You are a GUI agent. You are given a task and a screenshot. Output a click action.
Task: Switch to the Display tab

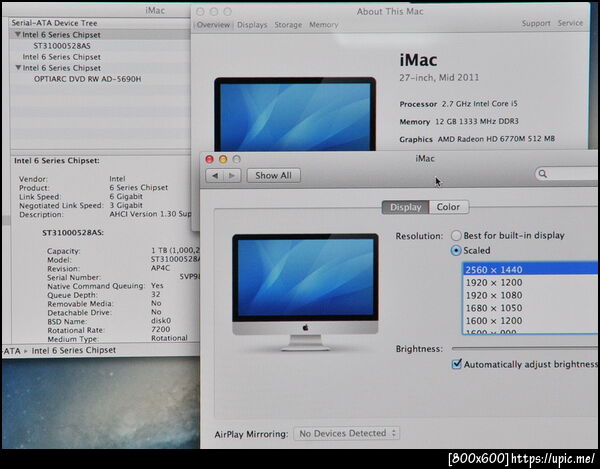[x=406, y=207]
